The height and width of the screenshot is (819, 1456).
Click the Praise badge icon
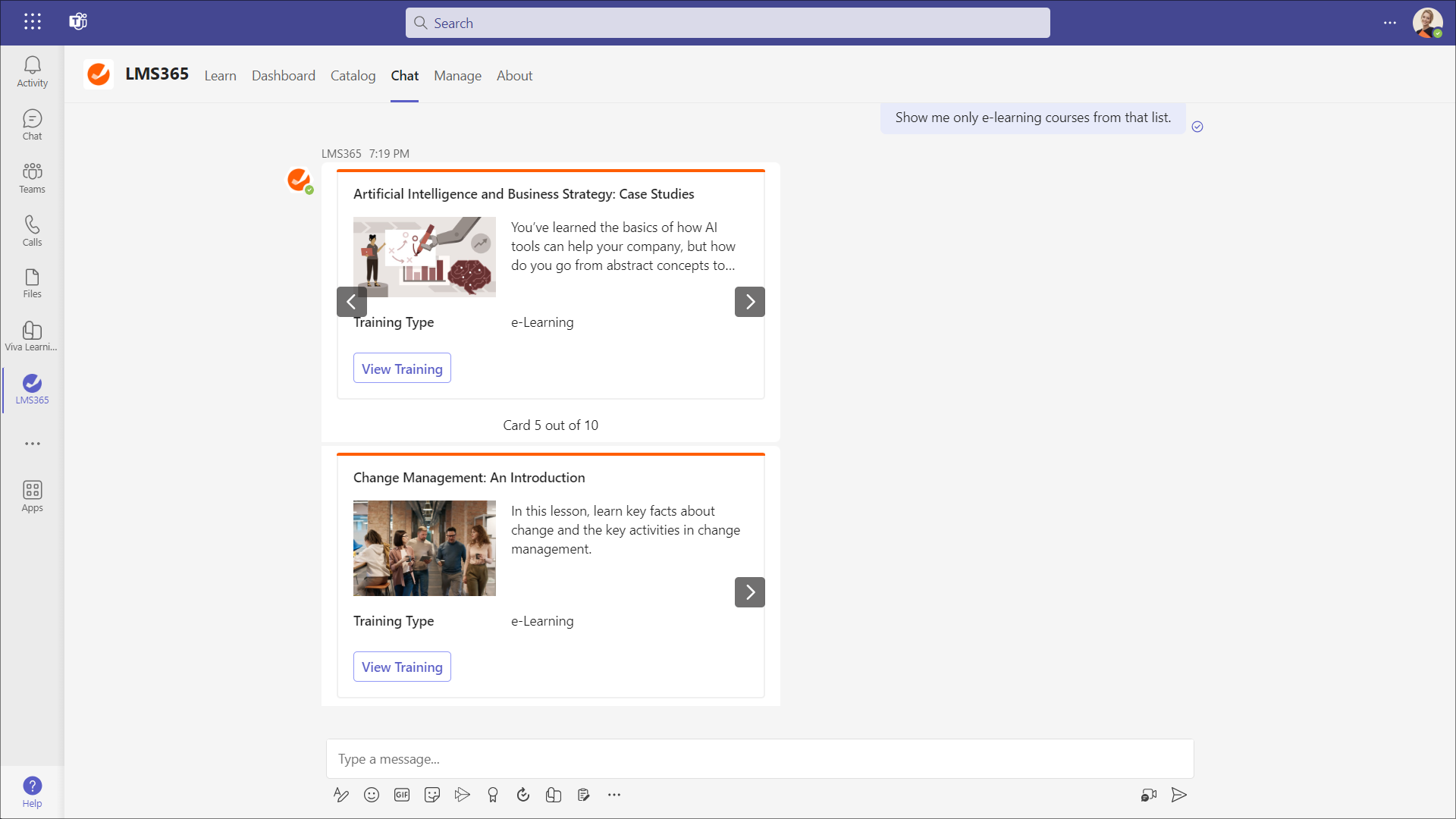493,795
